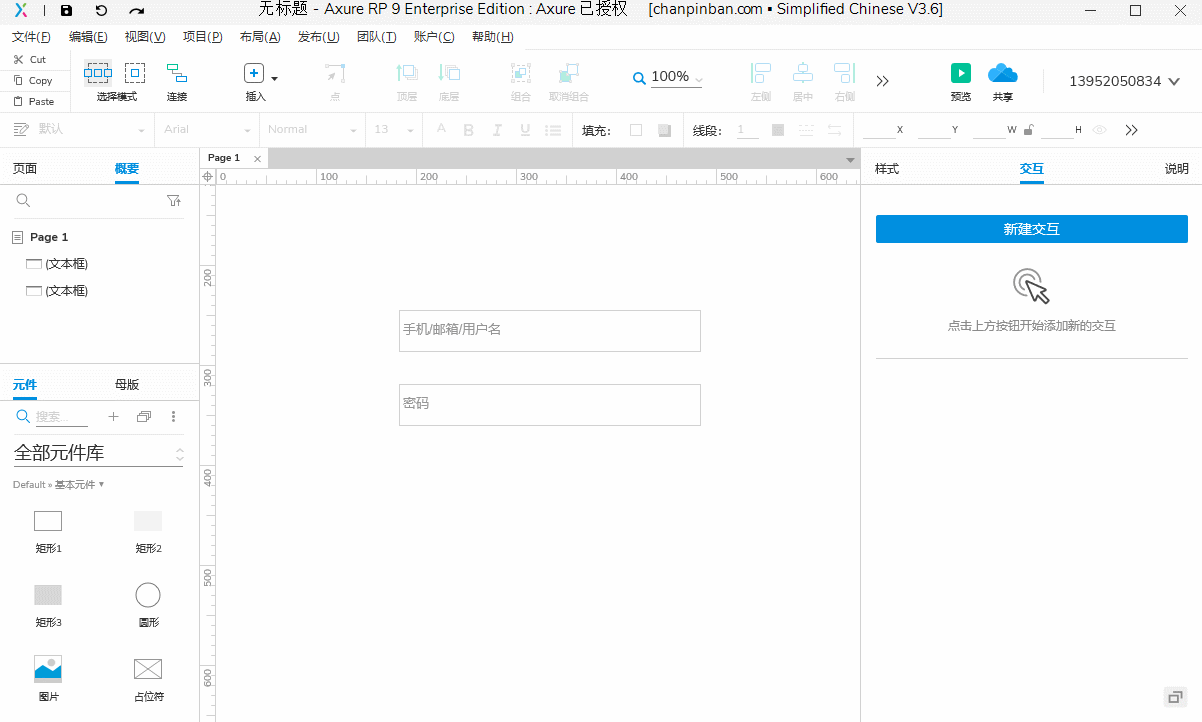This screenshot has height=722, width=1202.
Task: Switch to the 样式 tab
Action: pos(887,169)
